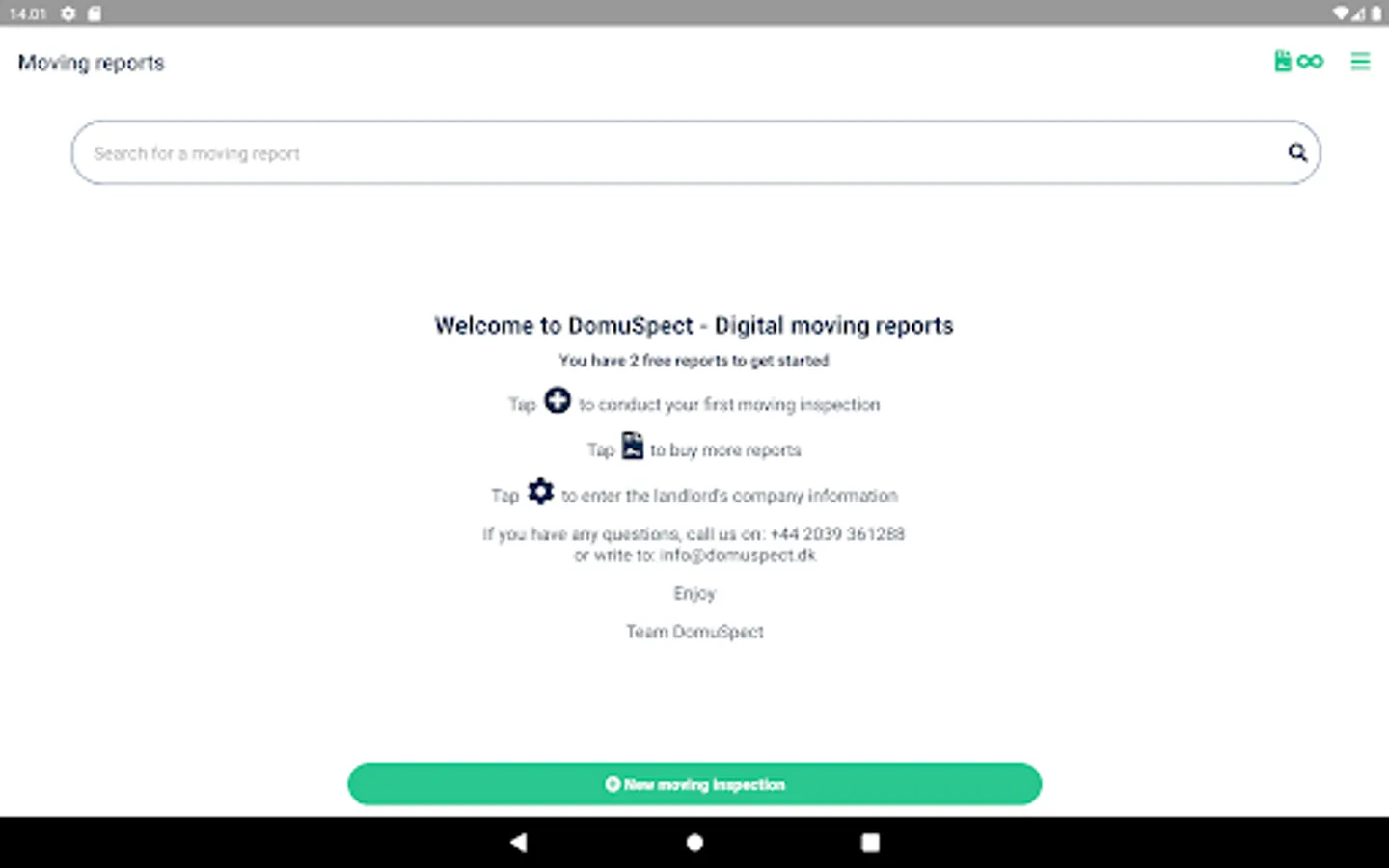
Task: Tap the status bar settings gear icon
Action: point(68,14)
